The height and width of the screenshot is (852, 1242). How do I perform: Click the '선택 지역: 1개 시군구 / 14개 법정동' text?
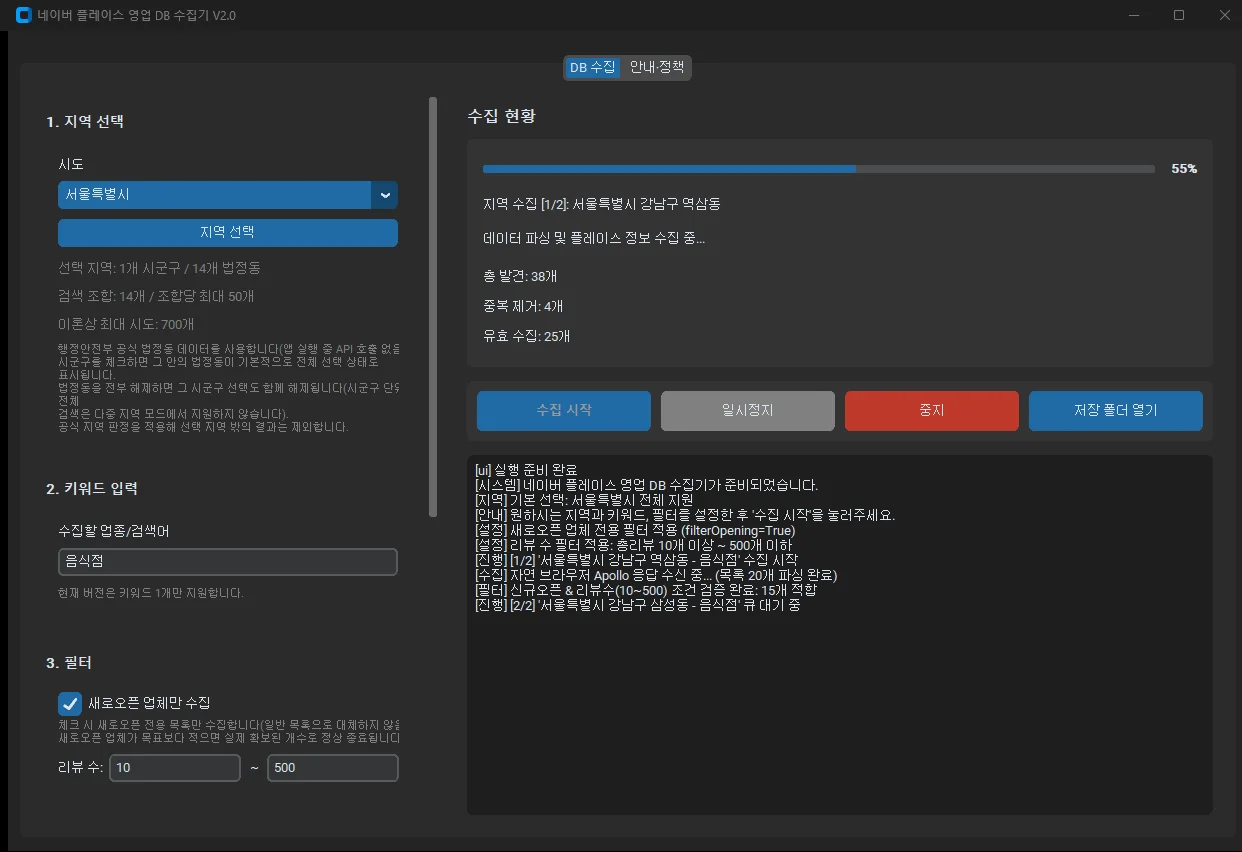160,268
